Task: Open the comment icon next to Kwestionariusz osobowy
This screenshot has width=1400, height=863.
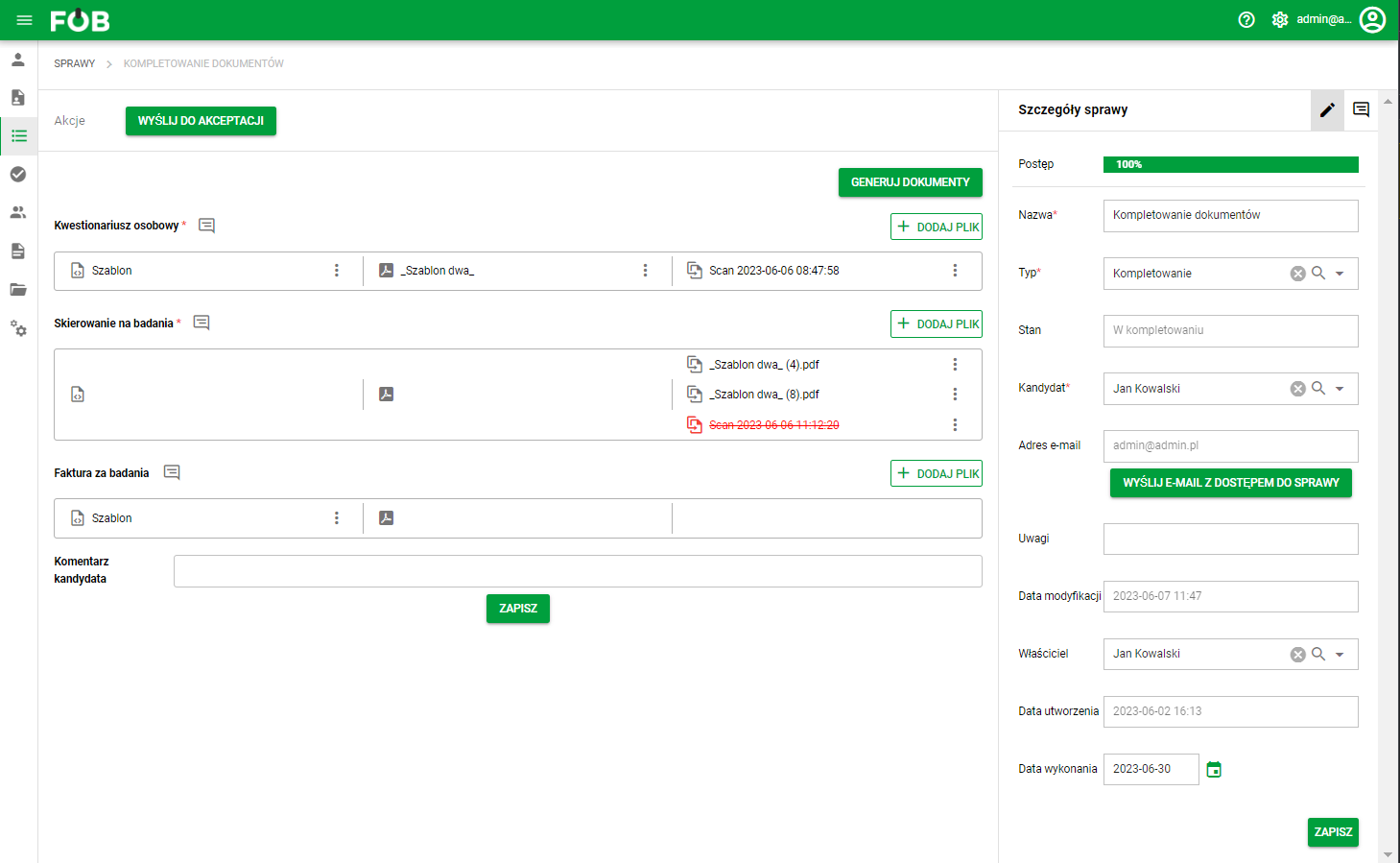Action: point(206,226)
